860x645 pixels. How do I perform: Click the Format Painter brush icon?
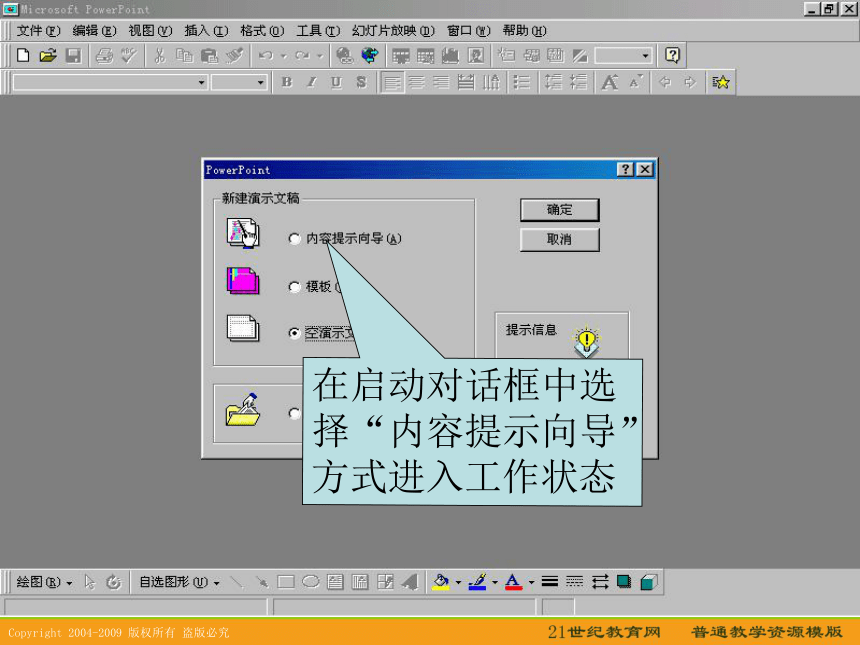coord(234,55)
